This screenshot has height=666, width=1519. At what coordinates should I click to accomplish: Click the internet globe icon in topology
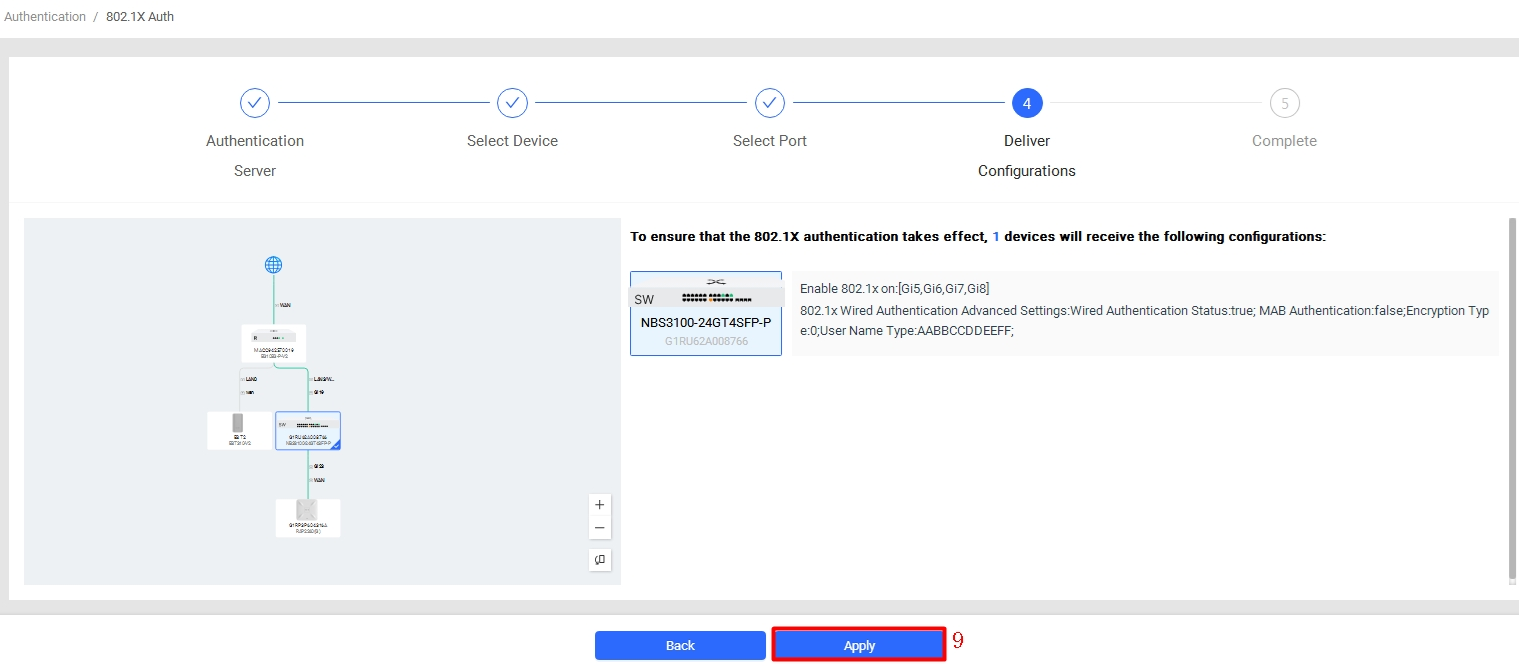pos(273,265)
